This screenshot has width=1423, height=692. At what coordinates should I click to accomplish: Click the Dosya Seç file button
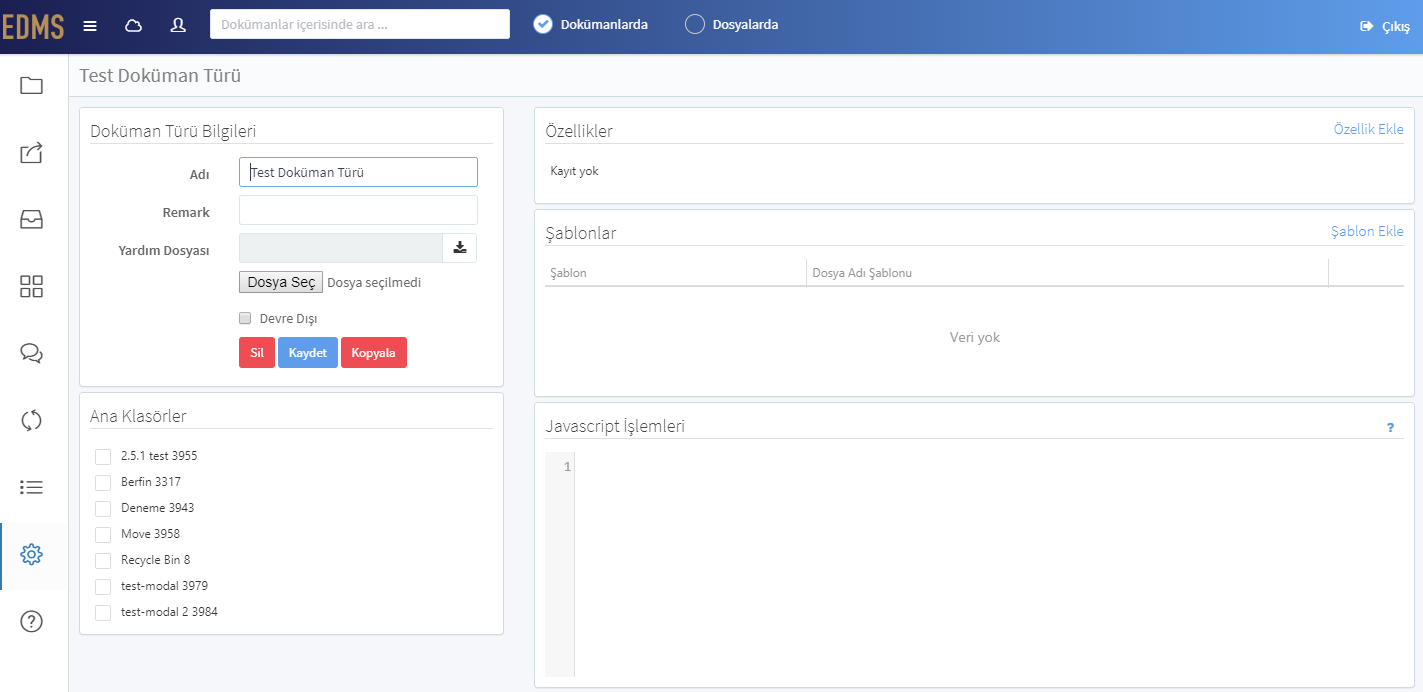coord(281,282)
